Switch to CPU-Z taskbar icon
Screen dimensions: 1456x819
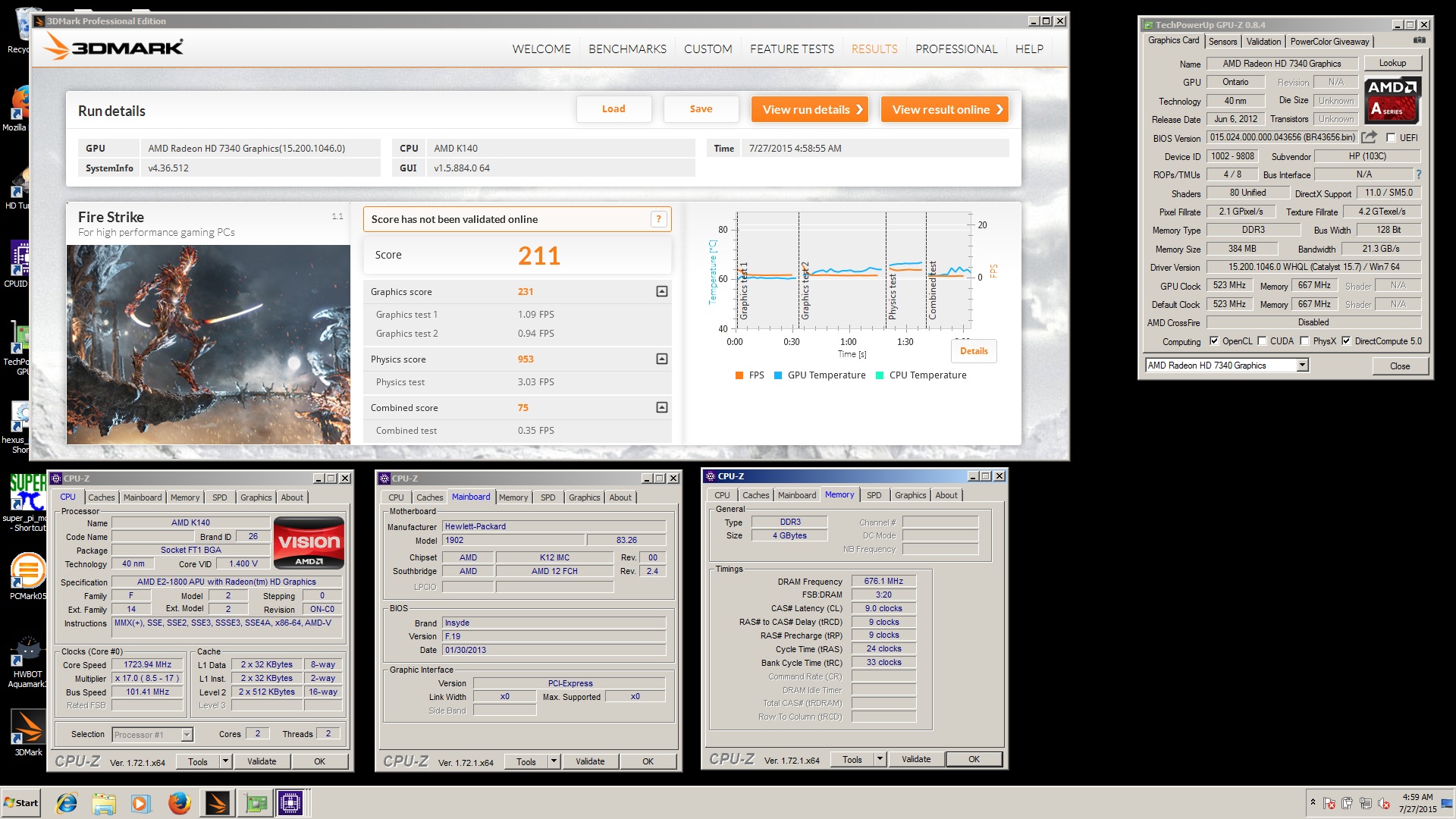click(290, 802)
